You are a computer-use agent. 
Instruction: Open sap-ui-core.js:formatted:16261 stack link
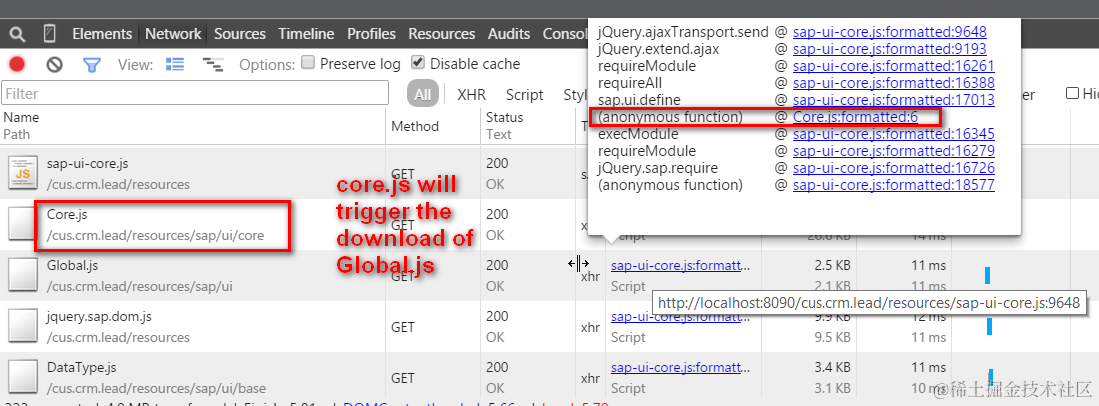[x=894, y=66]
